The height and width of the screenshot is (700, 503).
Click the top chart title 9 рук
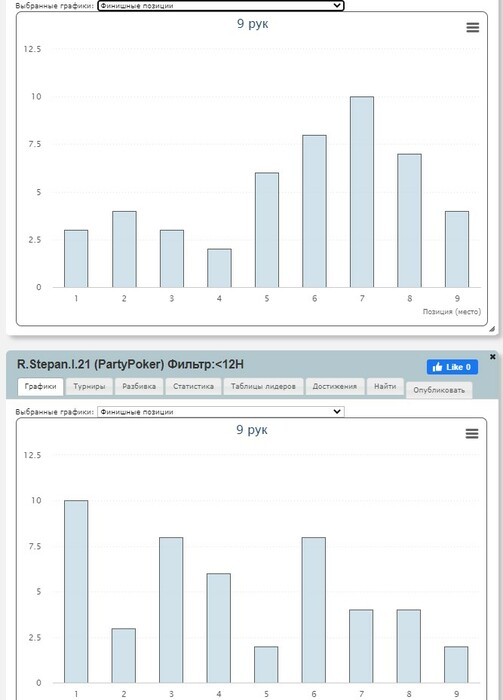[x=252, y=24]
